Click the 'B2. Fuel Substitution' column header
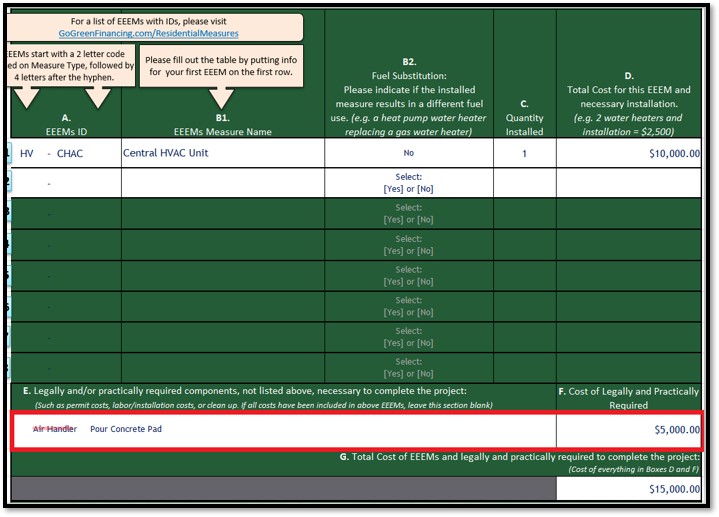 click(x=409, y=97)
